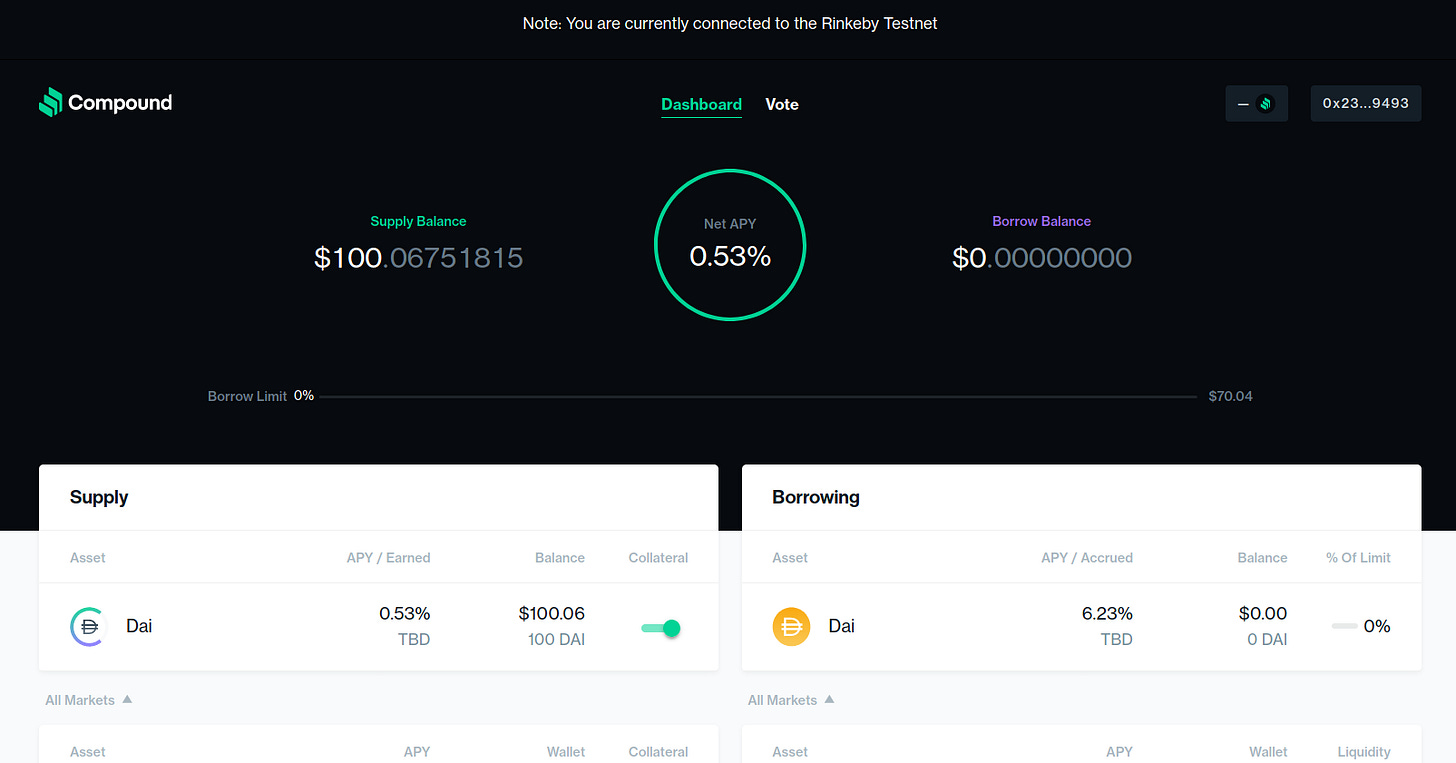The height and width of the screenshot is (763, 1456).
Task: Click the Borrow Limit progress bar
Action: 758,397
